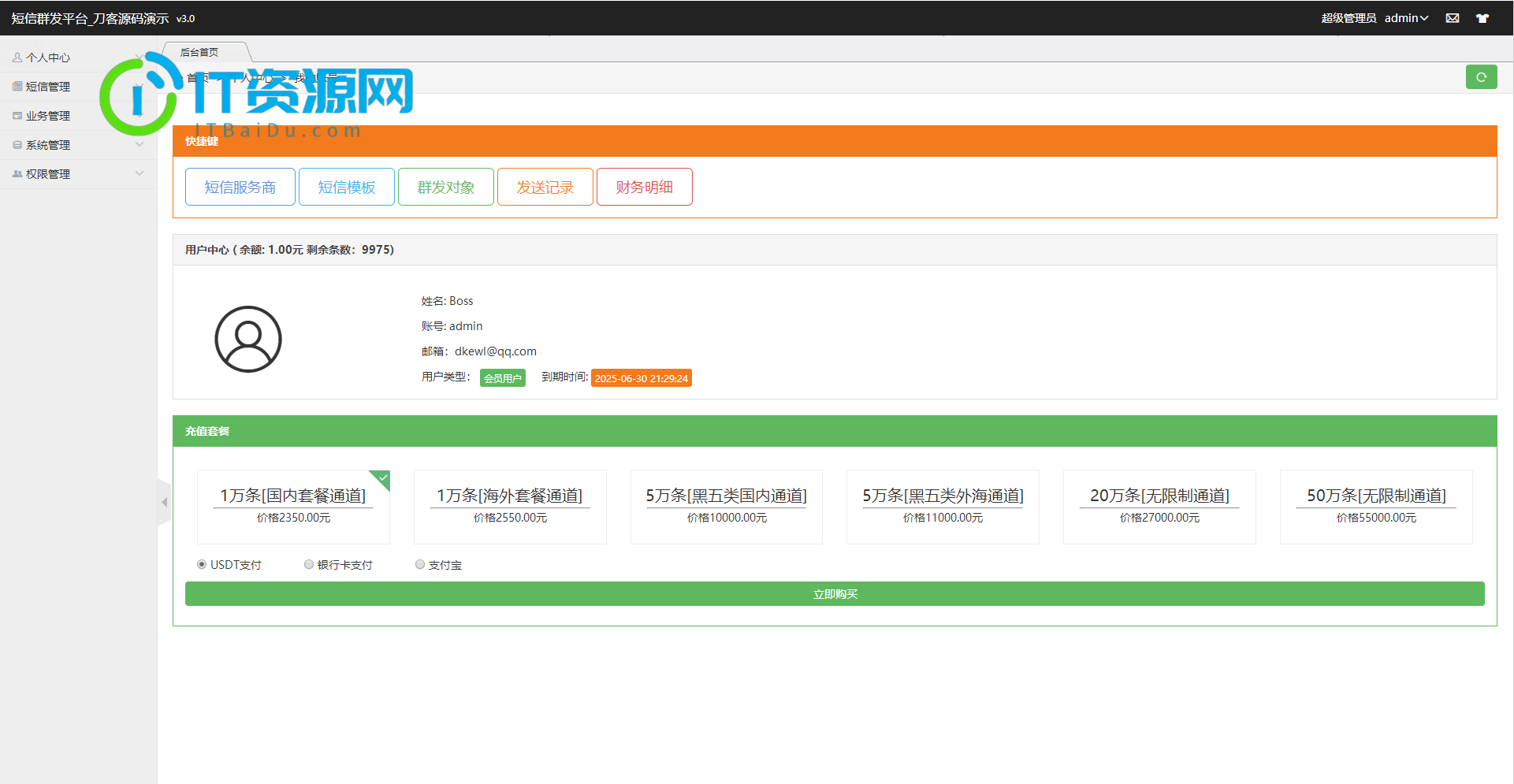Select 5万条[黑五类外海通道] package card
Image resolution: width=1514 pixels, height=784 pixels.
[x=943, y=507]
